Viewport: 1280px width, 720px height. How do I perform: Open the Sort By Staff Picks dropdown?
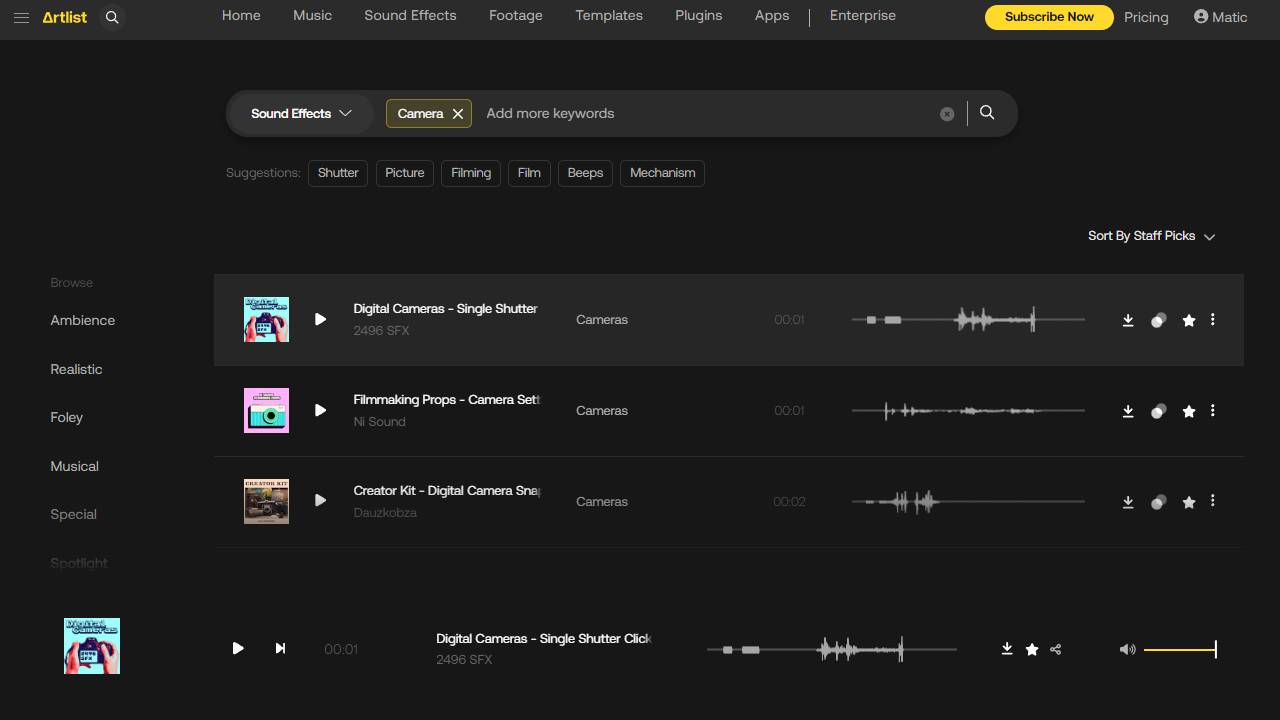click(x=1151, y=236)
